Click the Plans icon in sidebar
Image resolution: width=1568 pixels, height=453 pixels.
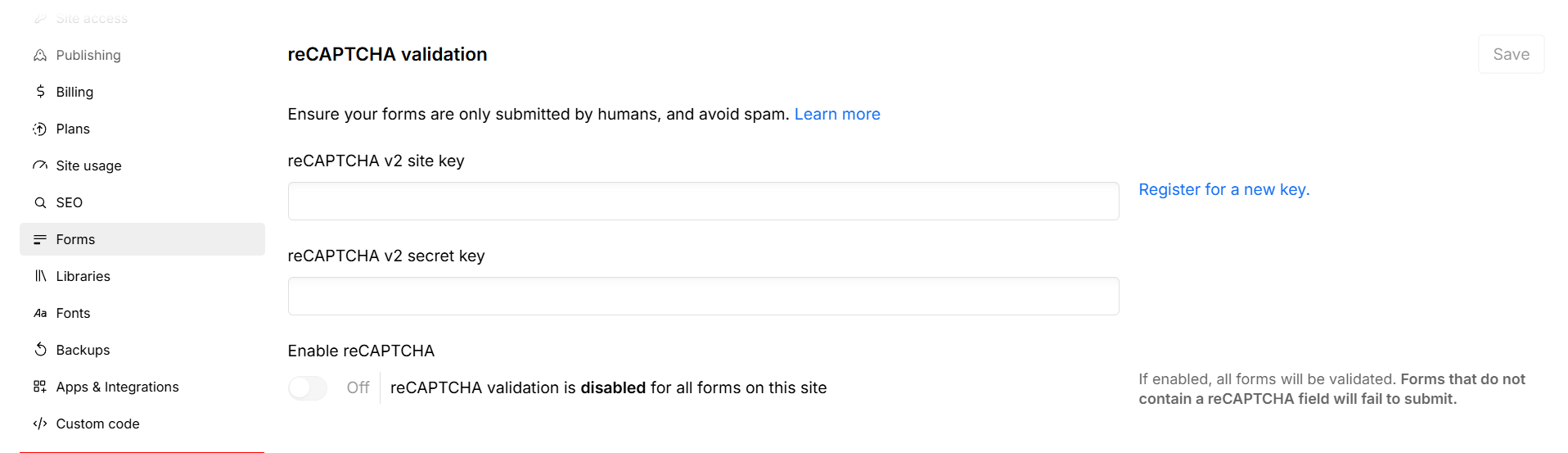click(x=40, y=129)
